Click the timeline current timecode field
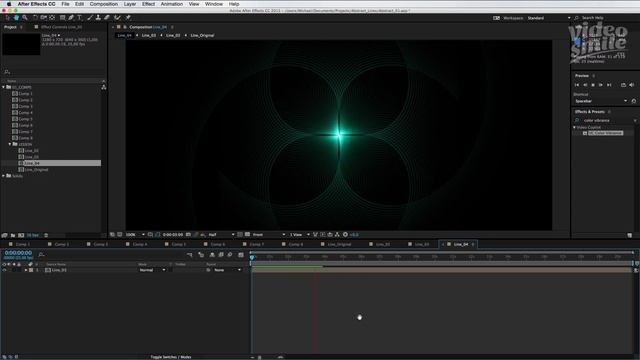The height and width of the screenshot is (360, 640). tap(18, 253)
